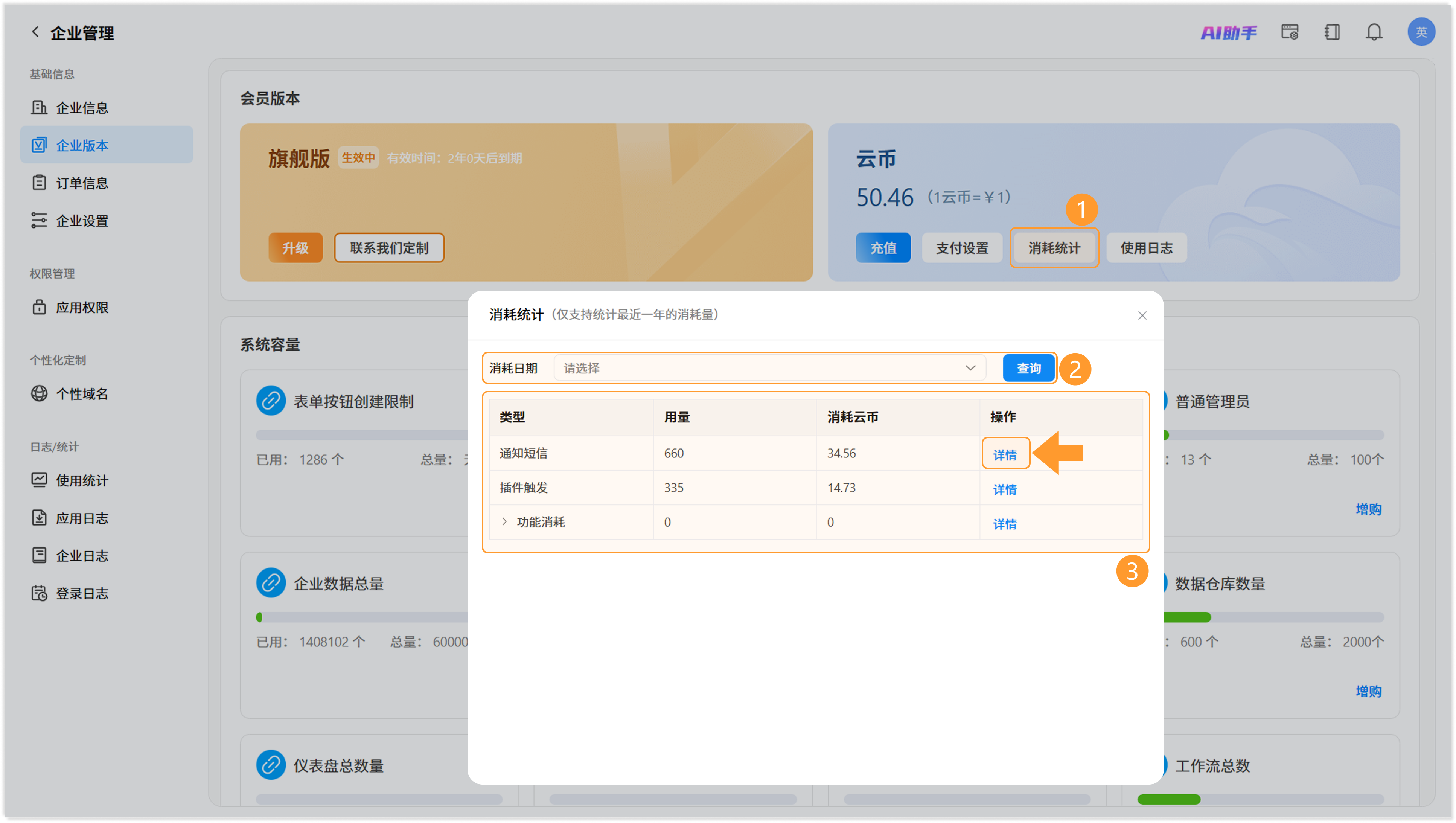The image size is (1456, 823).
Task: Click the 升级 upgrade button
Action: [295, 248]
